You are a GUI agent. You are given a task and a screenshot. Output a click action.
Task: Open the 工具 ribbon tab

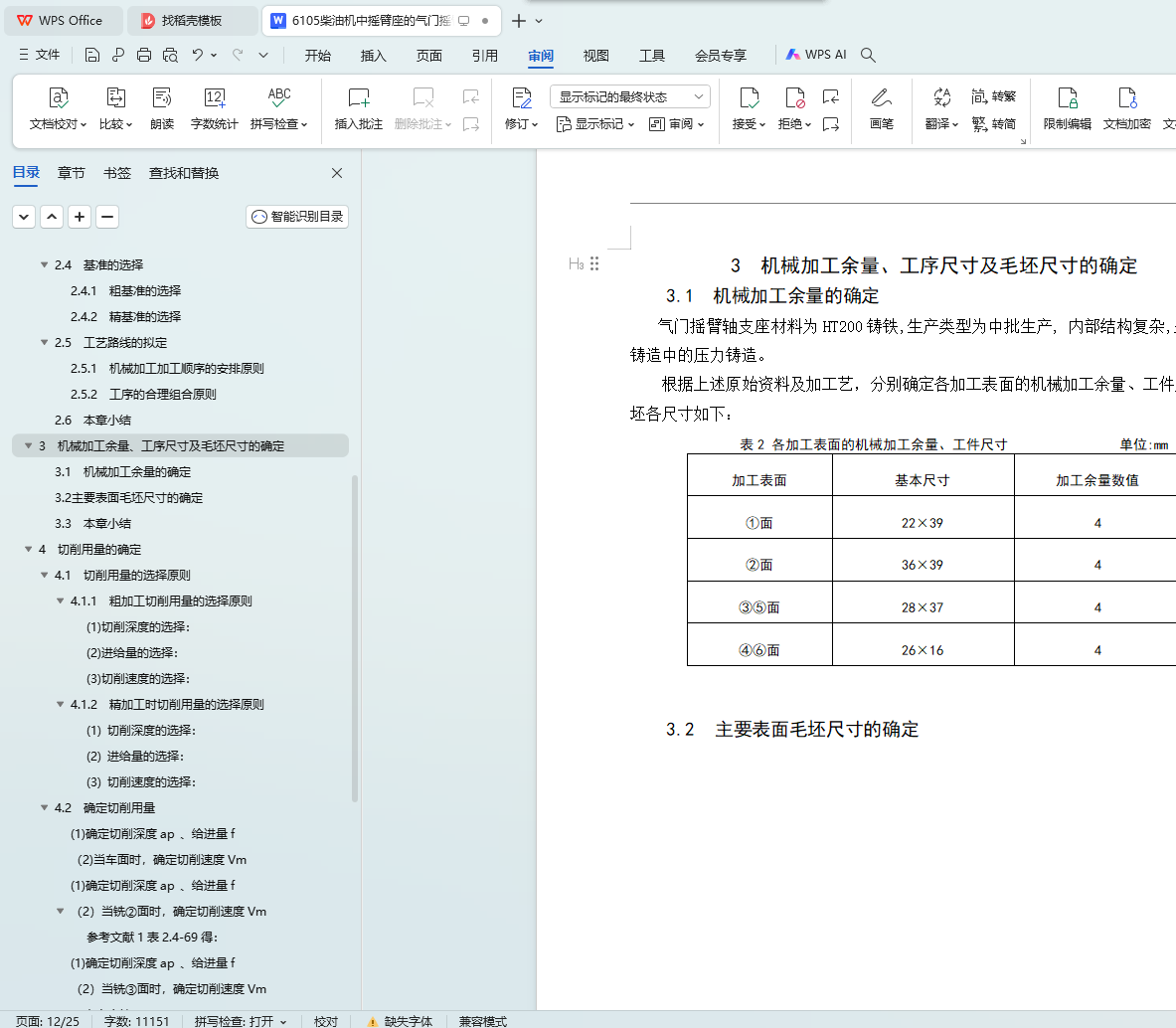point(652,56)
